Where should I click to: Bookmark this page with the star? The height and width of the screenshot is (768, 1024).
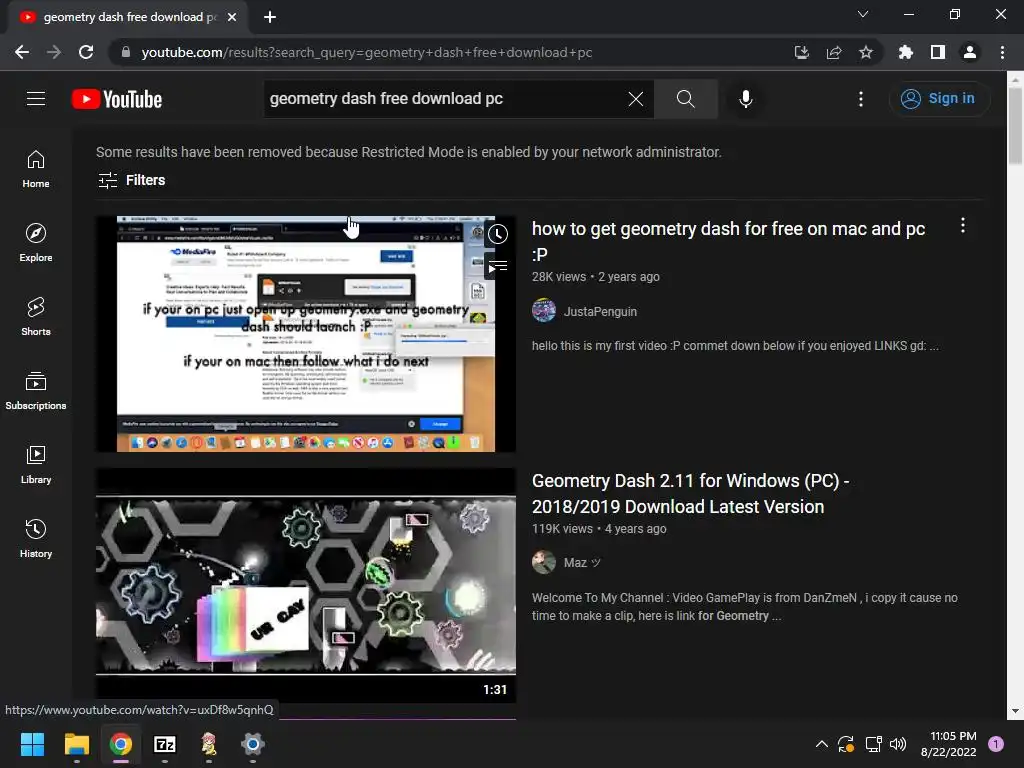(866, 52)
